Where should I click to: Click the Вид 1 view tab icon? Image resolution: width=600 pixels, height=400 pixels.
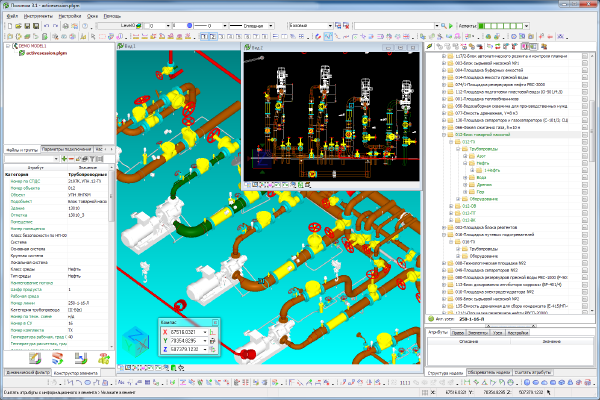click(x=122, y=46)
